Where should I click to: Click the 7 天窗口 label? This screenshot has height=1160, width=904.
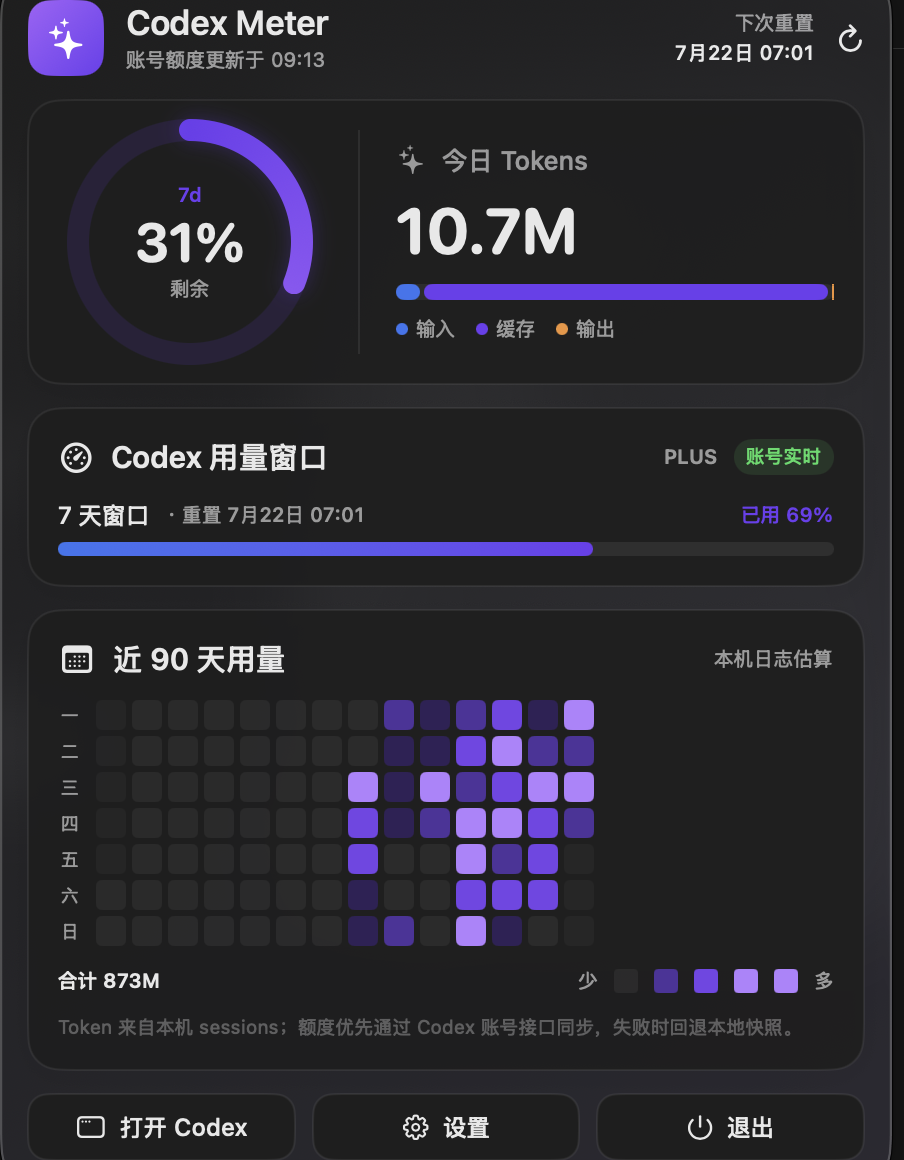(x=104, y=515)
